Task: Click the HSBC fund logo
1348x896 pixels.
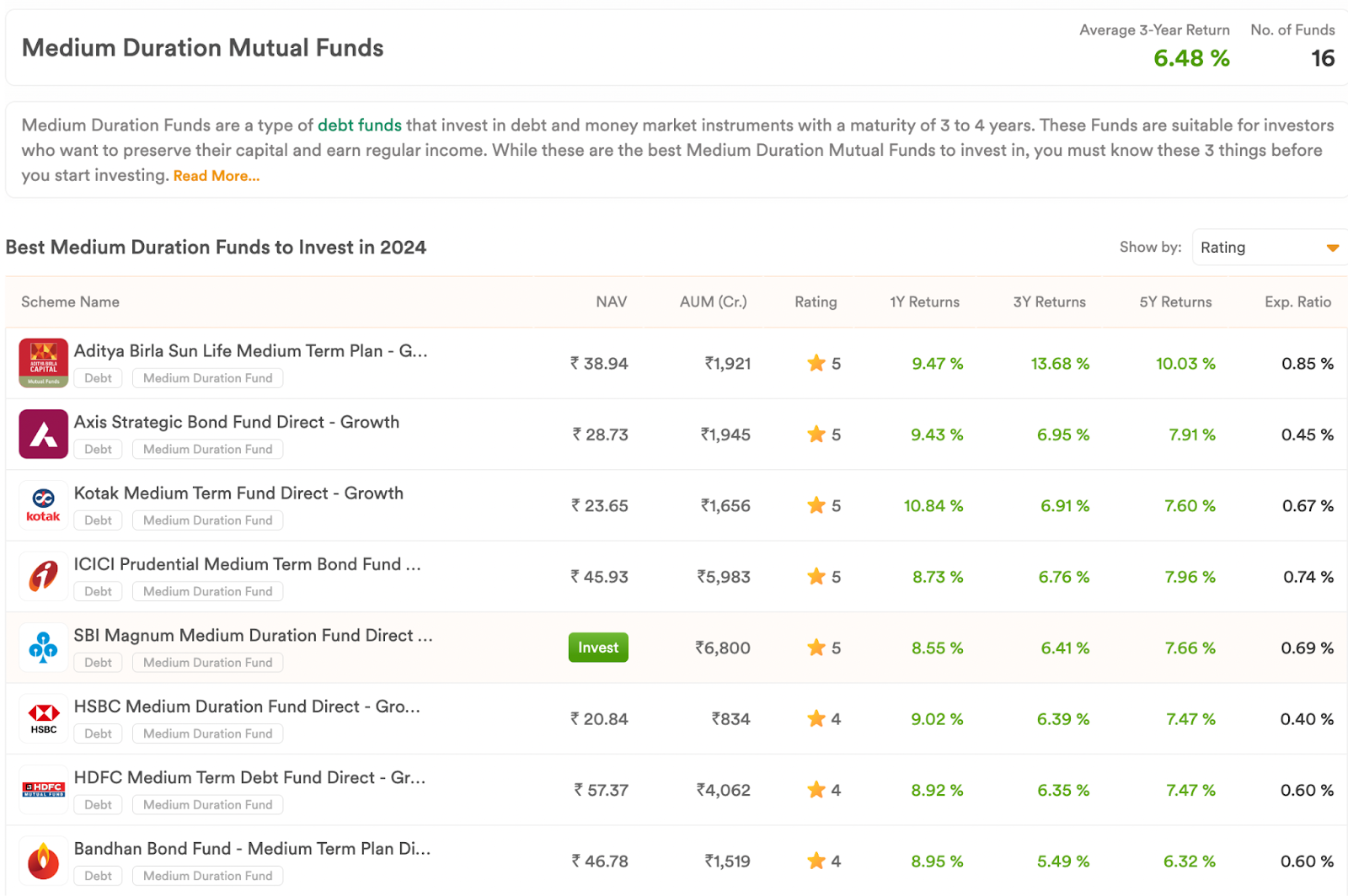Action: click(x=43, y=718)
